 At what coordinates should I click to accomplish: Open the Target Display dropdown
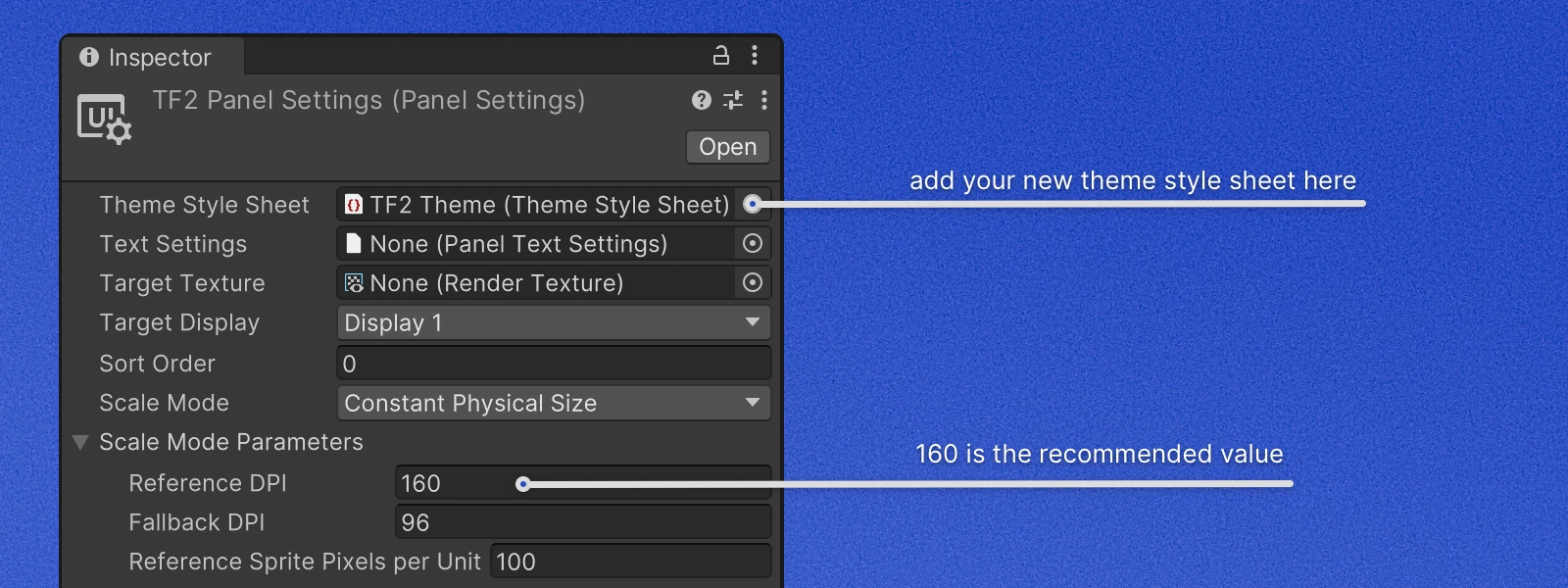click(554, 322)
